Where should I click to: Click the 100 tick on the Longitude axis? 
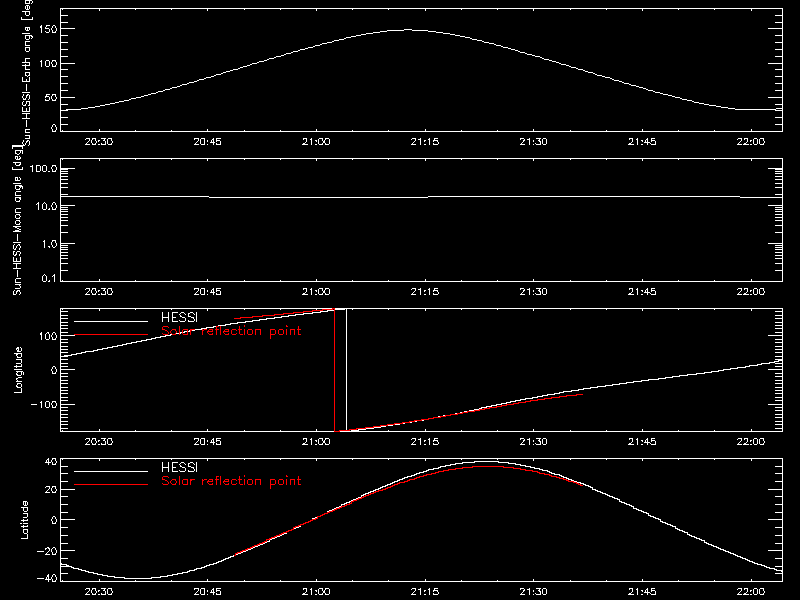48,336
